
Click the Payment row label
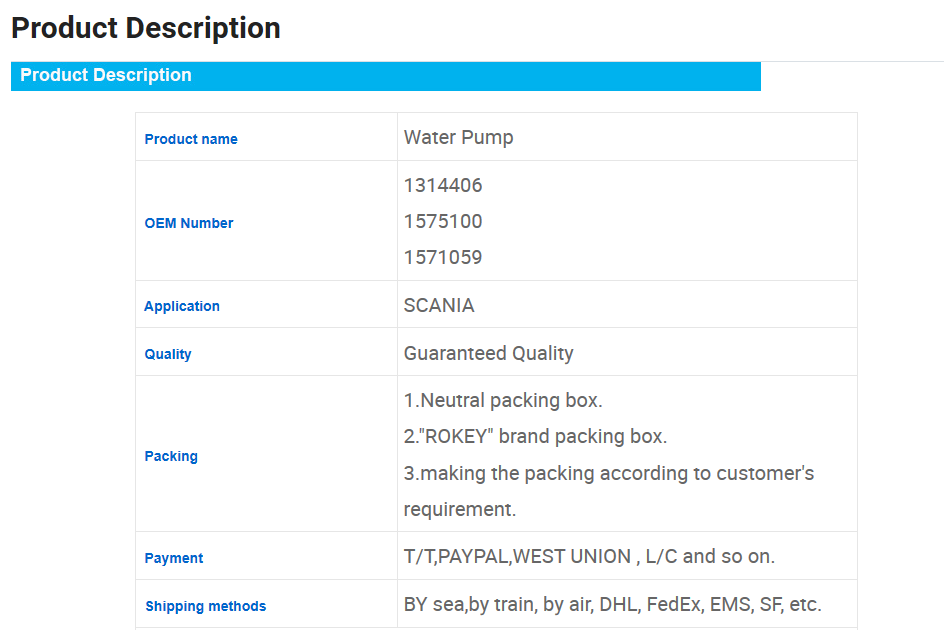click(174, 558)
